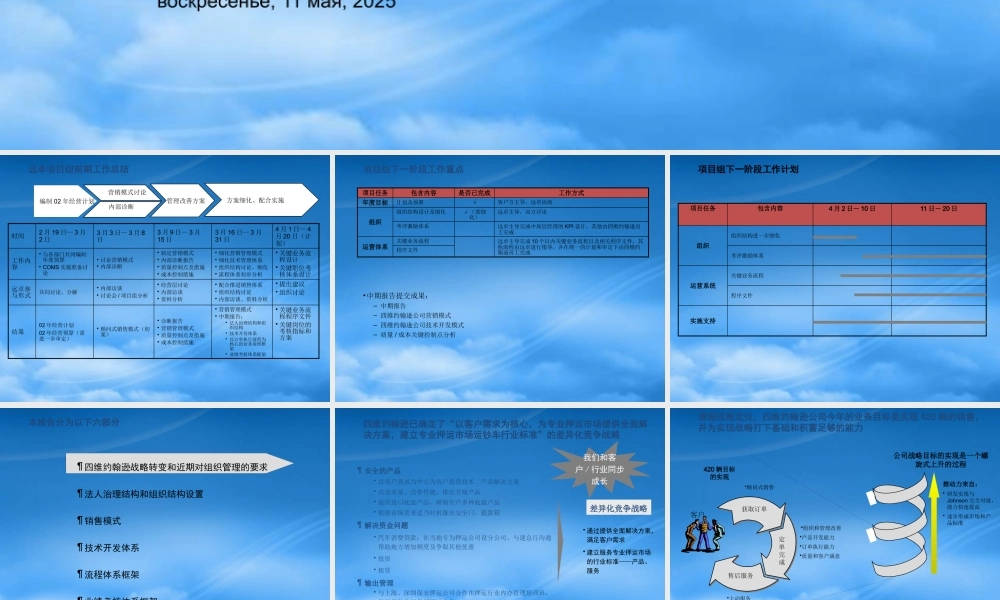Open the slide showing 420 辆目标的实现

pyautogui.click(x=835, y=504)
